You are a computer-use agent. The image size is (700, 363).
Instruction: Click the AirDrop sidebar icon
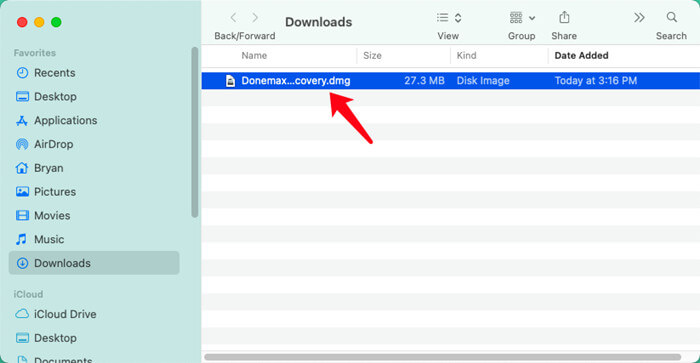(x=22, y=144)
